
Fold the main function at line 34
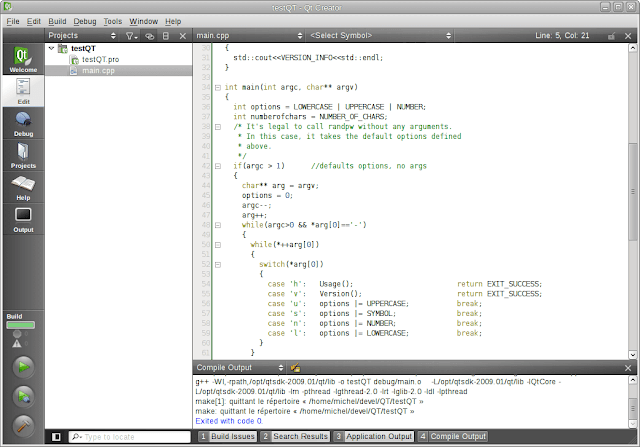(x=218, y=87)
